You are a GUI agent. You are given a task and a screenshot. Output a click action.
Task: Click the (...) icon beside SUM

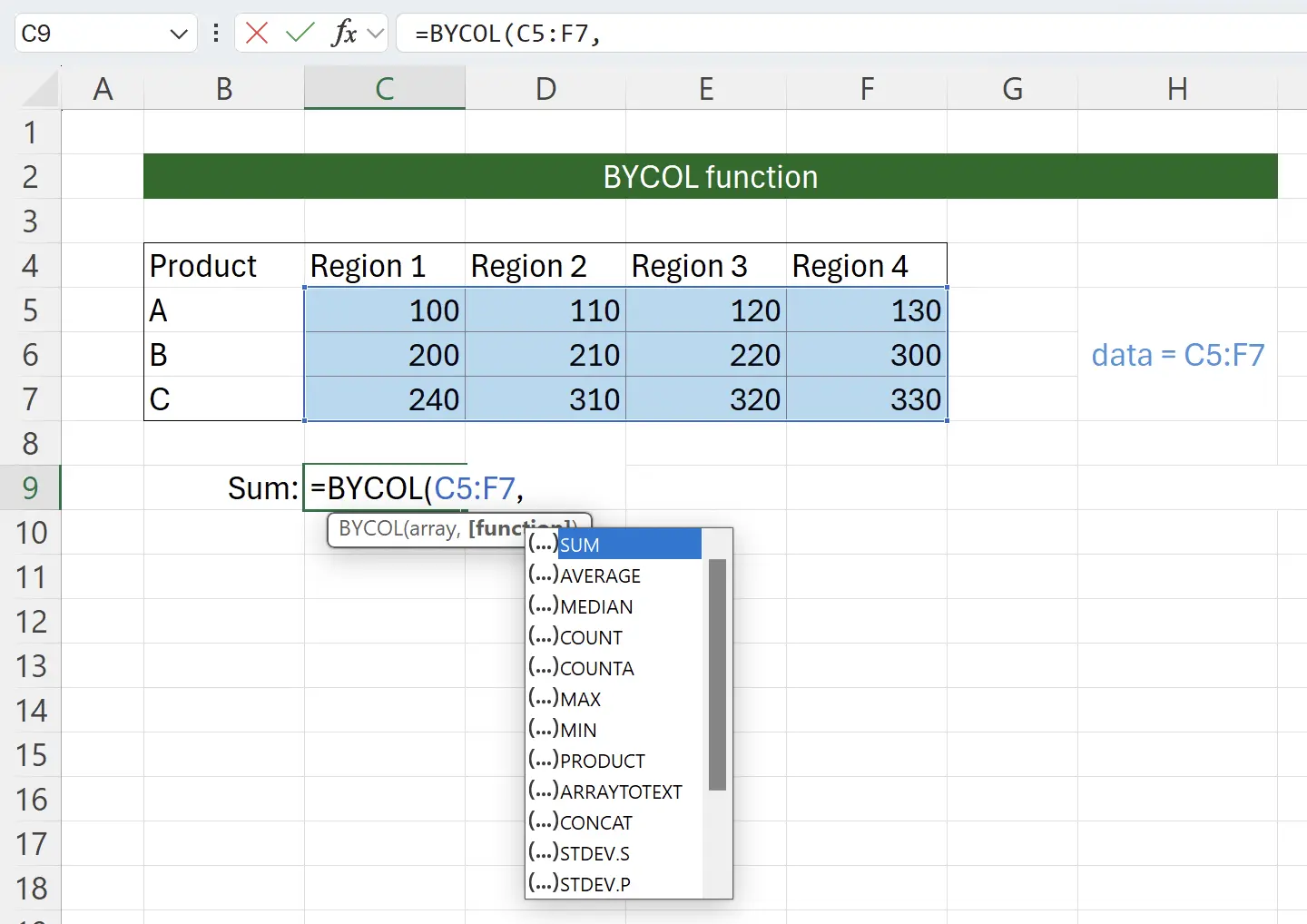543,544
